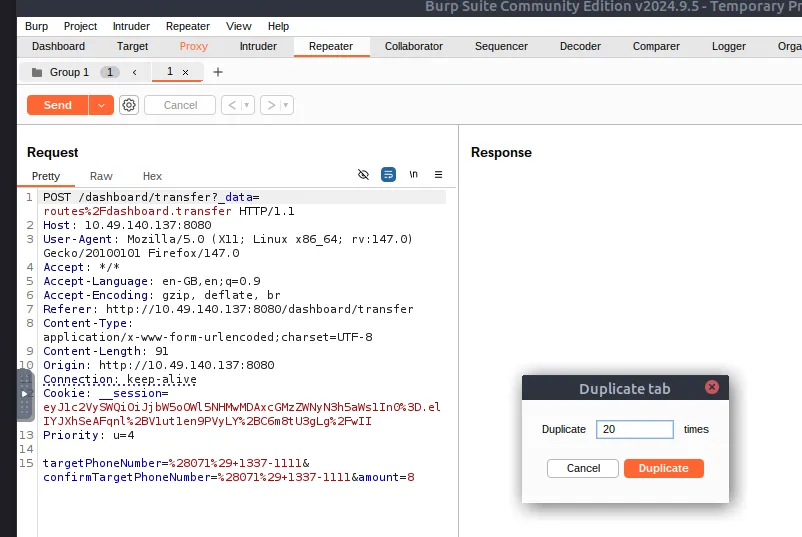
Task: Open the previous-request history dropdown
Action: click(x=247, y=105)
